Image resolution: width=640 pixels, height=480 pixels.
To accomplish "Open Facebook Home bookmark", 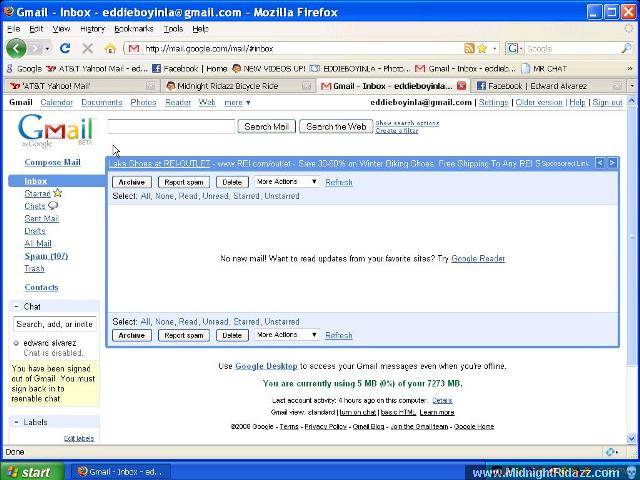I will [189, 69].
